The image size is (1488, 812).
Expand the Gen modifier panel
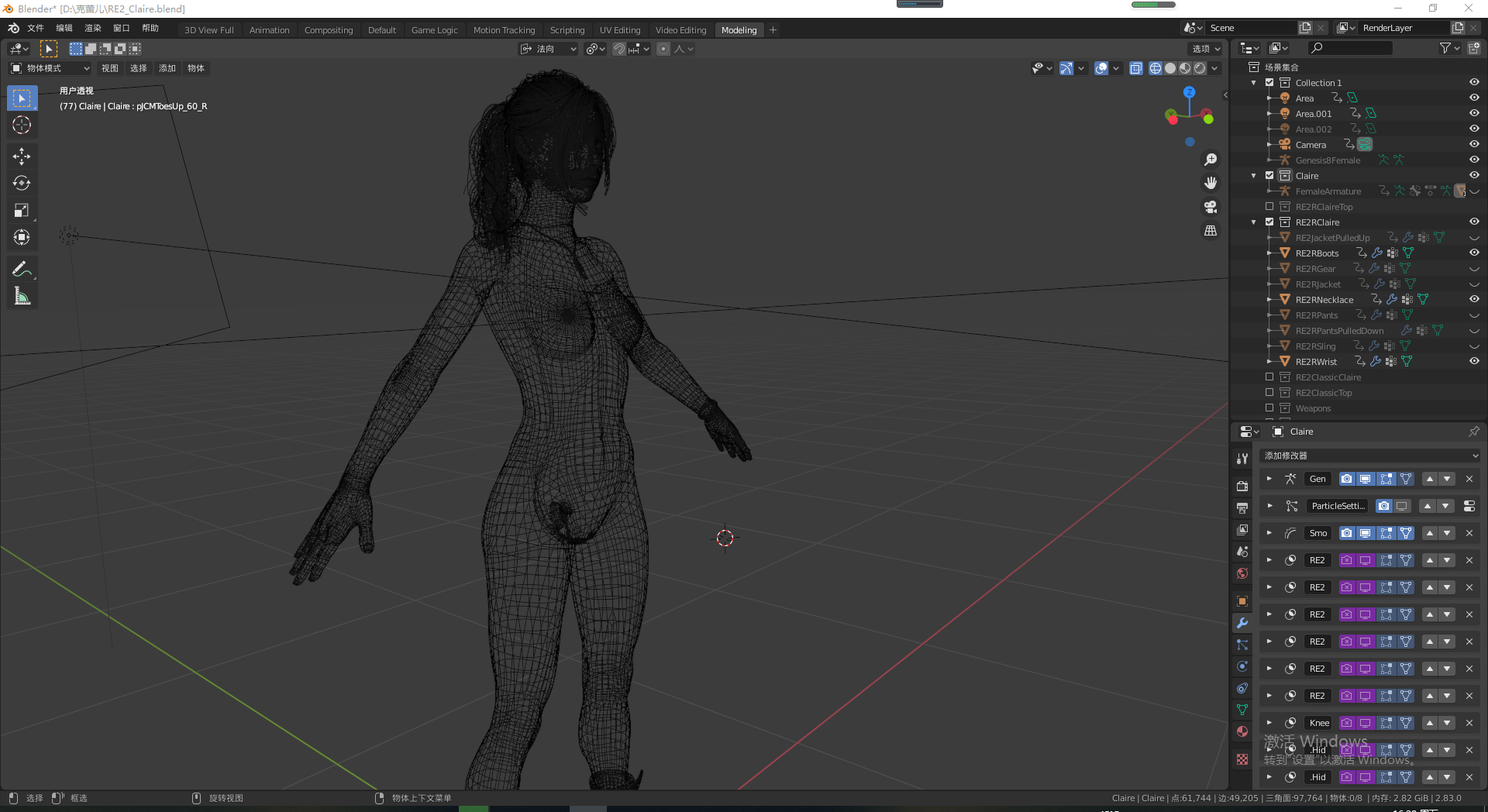click(1269, 479)
